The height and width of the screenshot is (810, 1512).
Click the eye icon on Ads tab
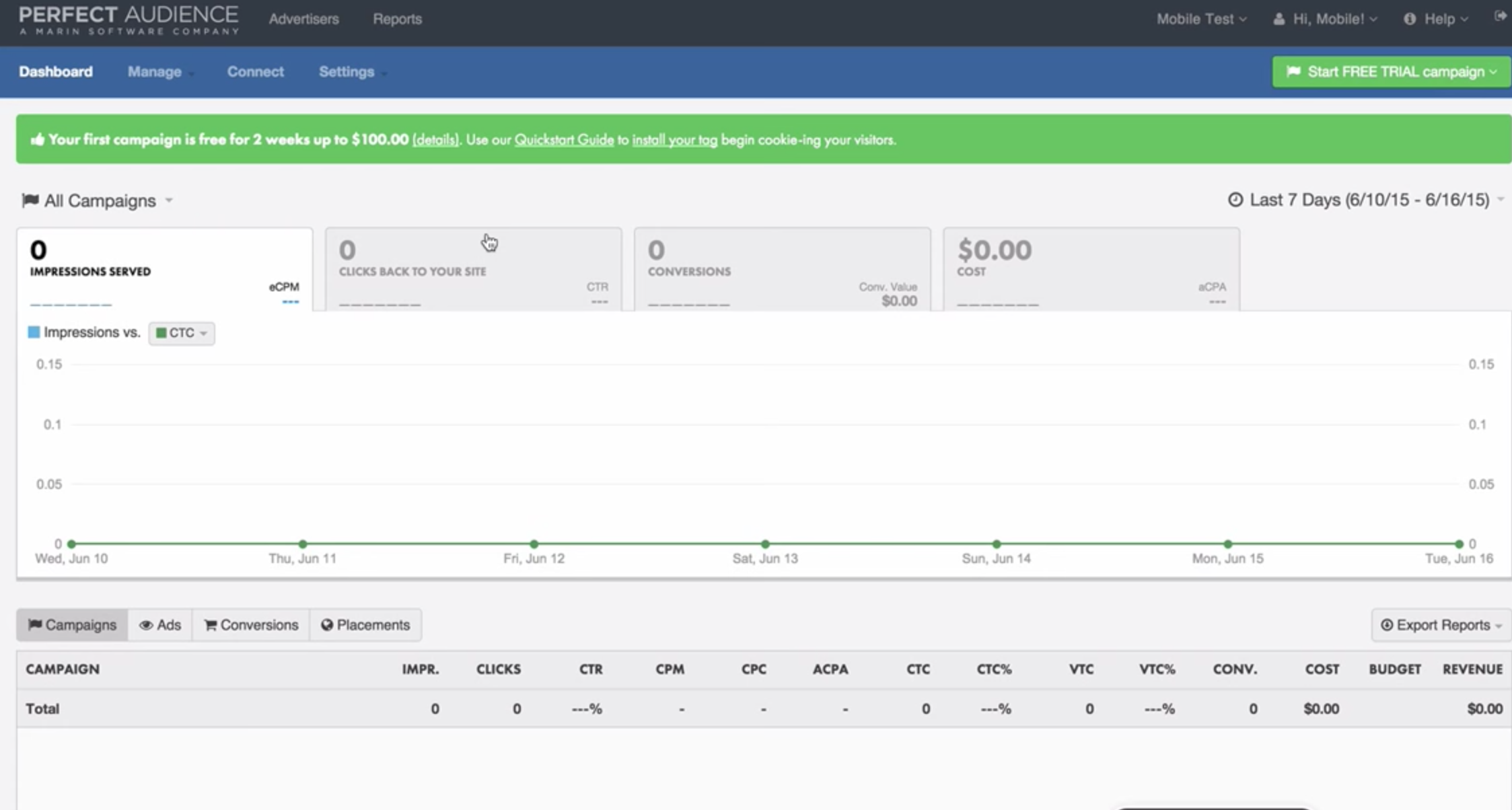(145, 625)
